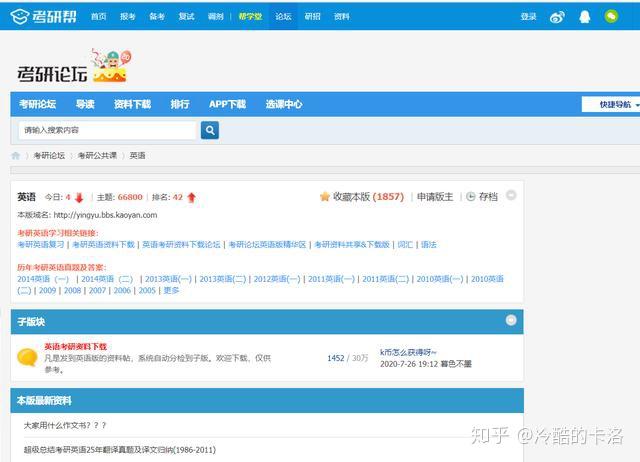Open the Weibo share icon

pyautogui.click(x=557, y=17)
